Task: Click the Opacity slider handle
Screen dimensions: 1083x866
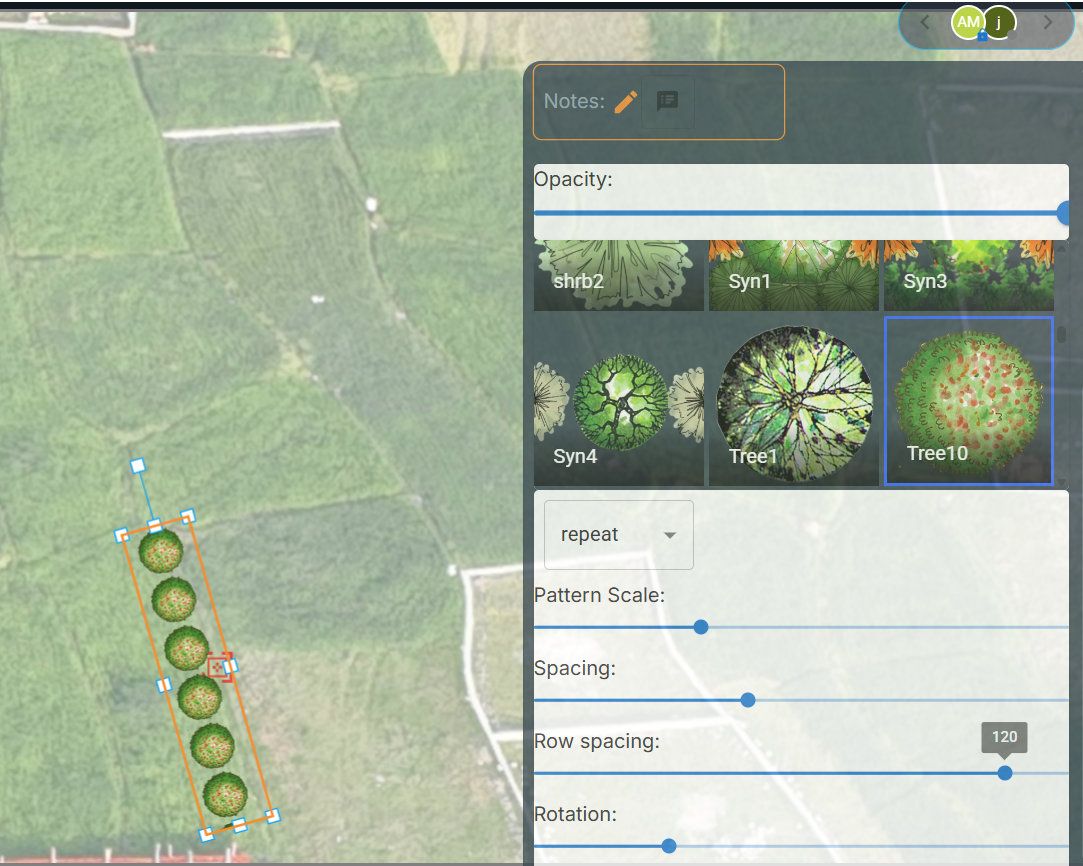Action: click(1064, 213)
